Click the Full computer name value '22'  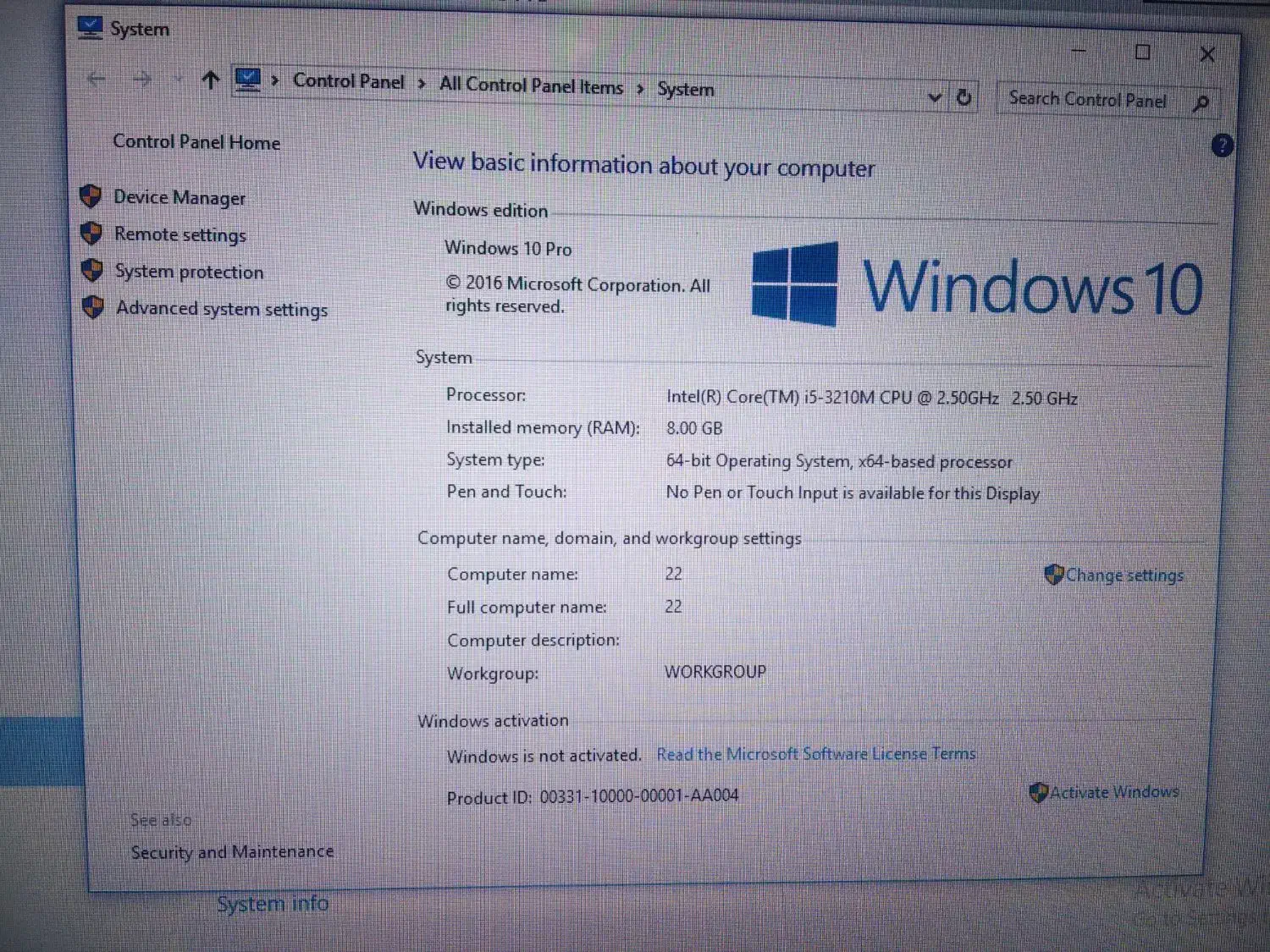(x=673, y=607)
